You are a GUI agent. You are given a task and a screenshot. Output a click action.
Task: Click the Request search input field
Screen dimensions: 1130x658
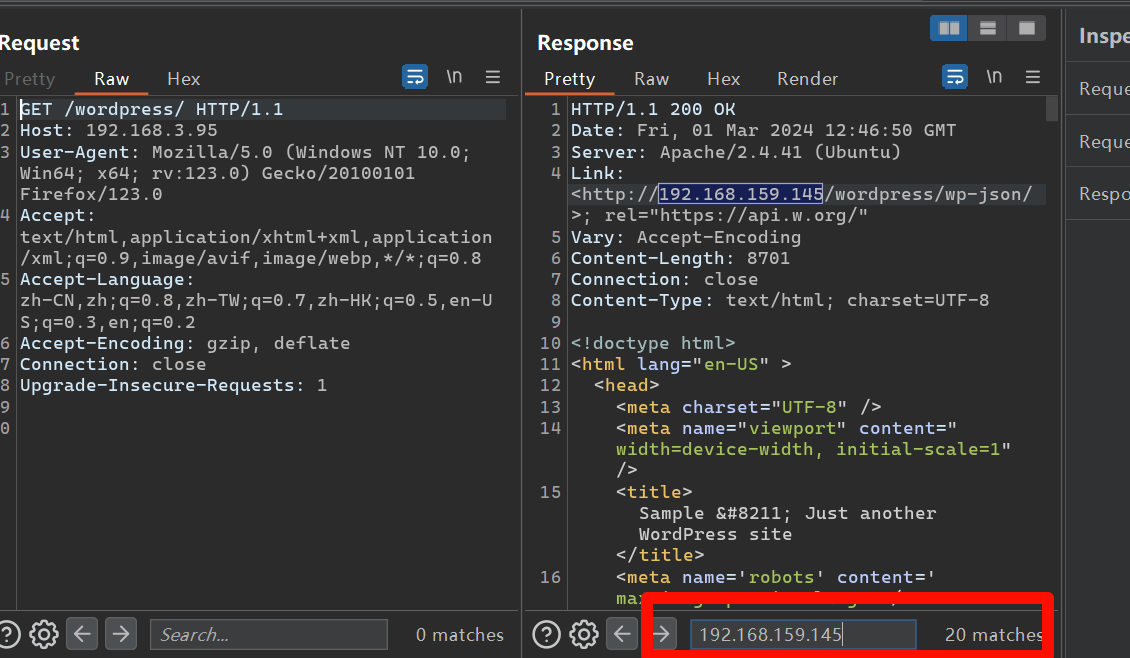268,635
